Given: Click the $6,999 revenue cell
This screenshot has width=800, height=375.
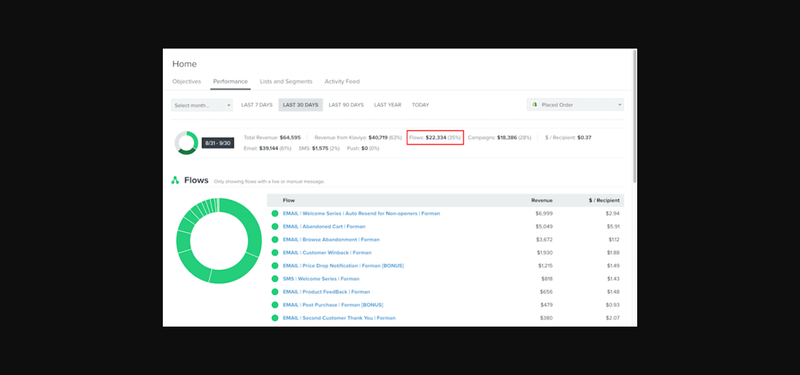Looking at the screenshot, I should pos(544,214).
